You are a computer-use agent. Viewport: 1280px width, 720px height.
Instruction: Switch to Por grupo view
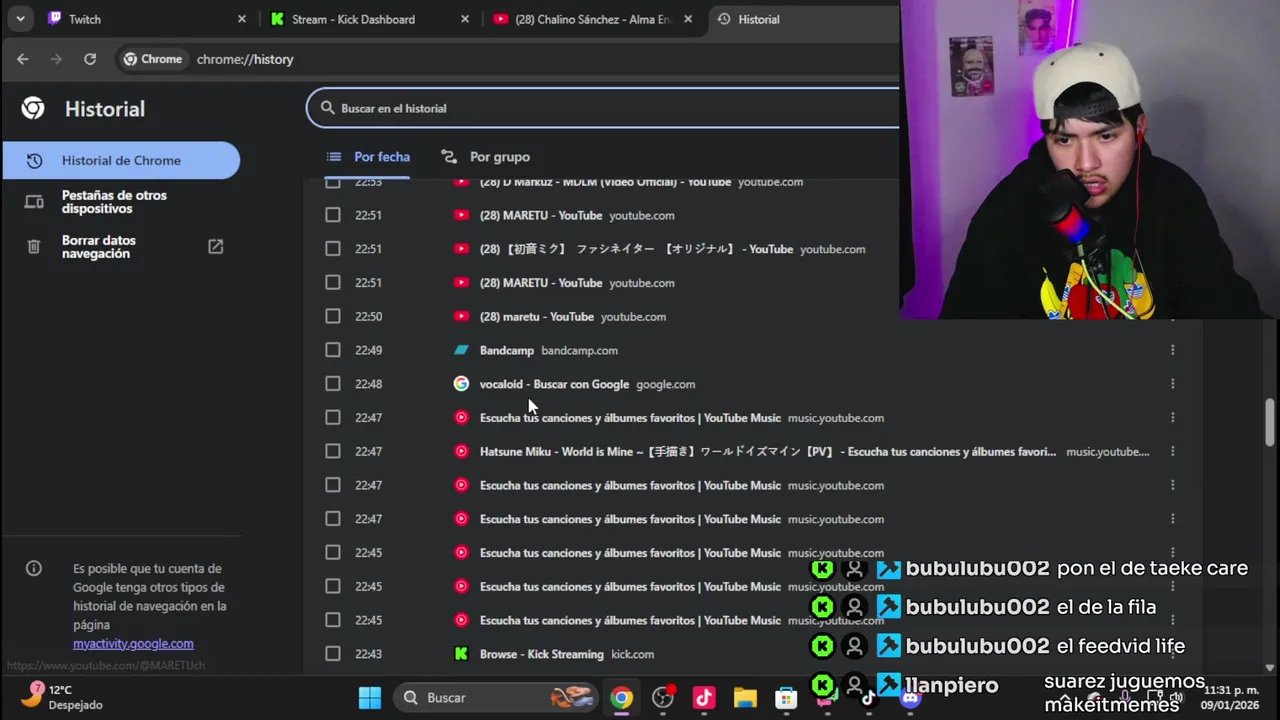coord(486,157)
